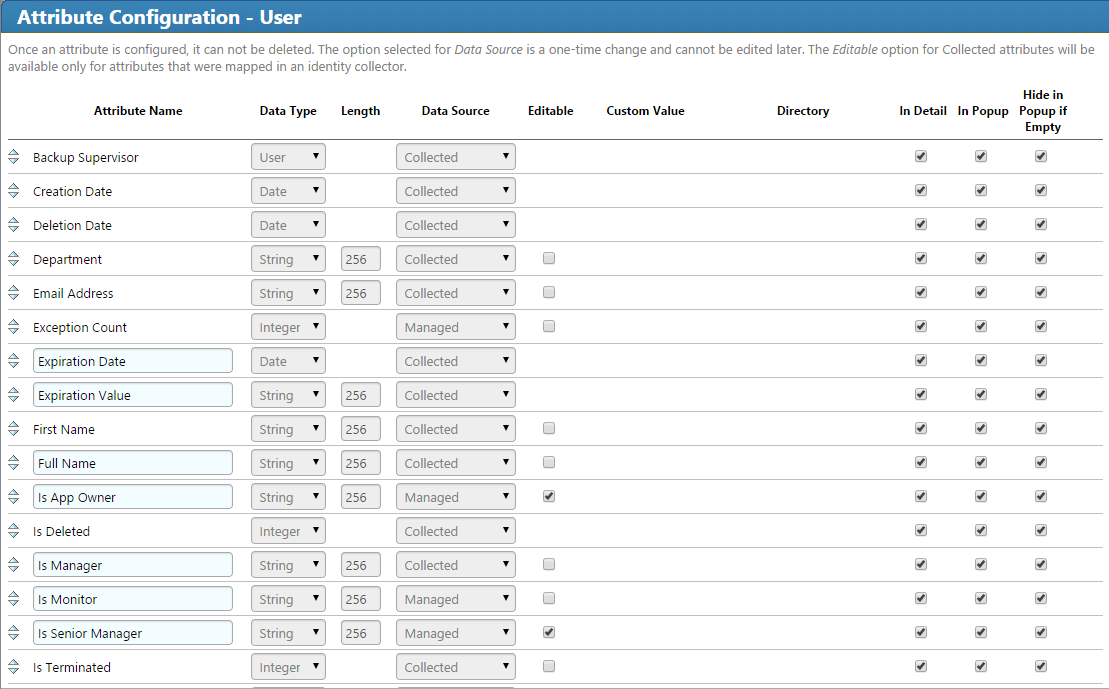Disable the Editable checkbox for Is App Owner
1109x689 pixels.
pos(548,496)
